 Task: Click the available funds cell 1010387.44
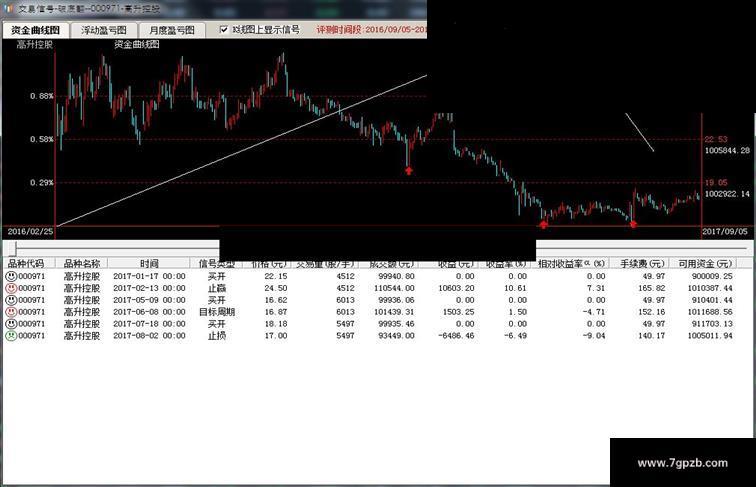coord(710,288)
